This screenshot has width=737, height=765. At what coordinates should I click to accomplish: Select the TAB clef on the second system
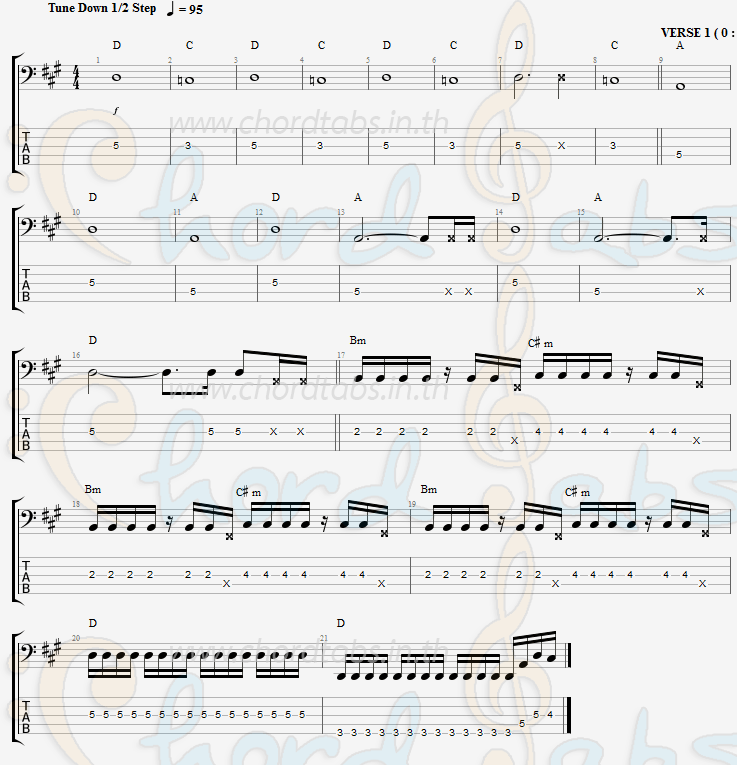(x=26, y=285)
